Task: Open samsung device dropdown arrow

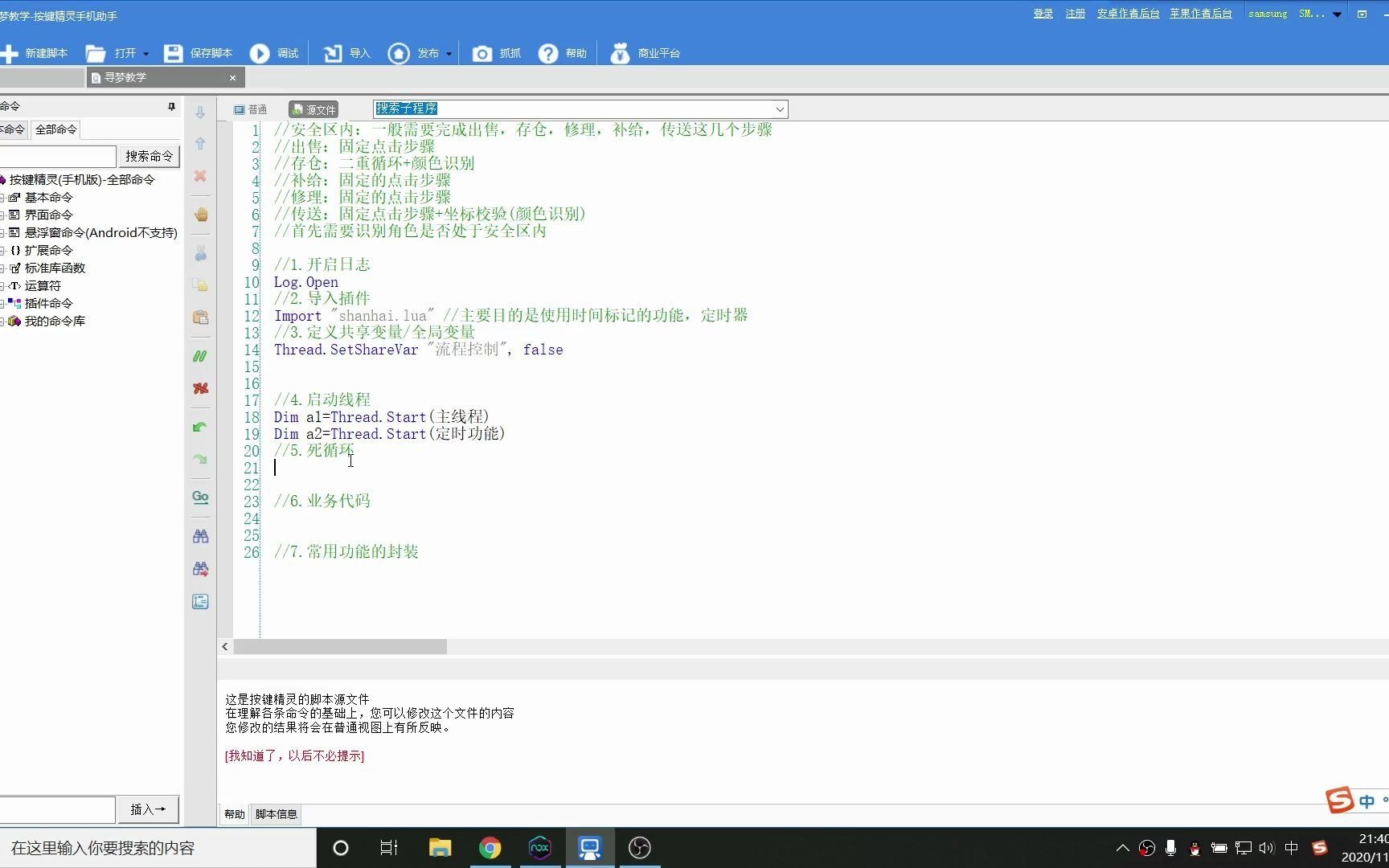Action: click(1337, 14)
